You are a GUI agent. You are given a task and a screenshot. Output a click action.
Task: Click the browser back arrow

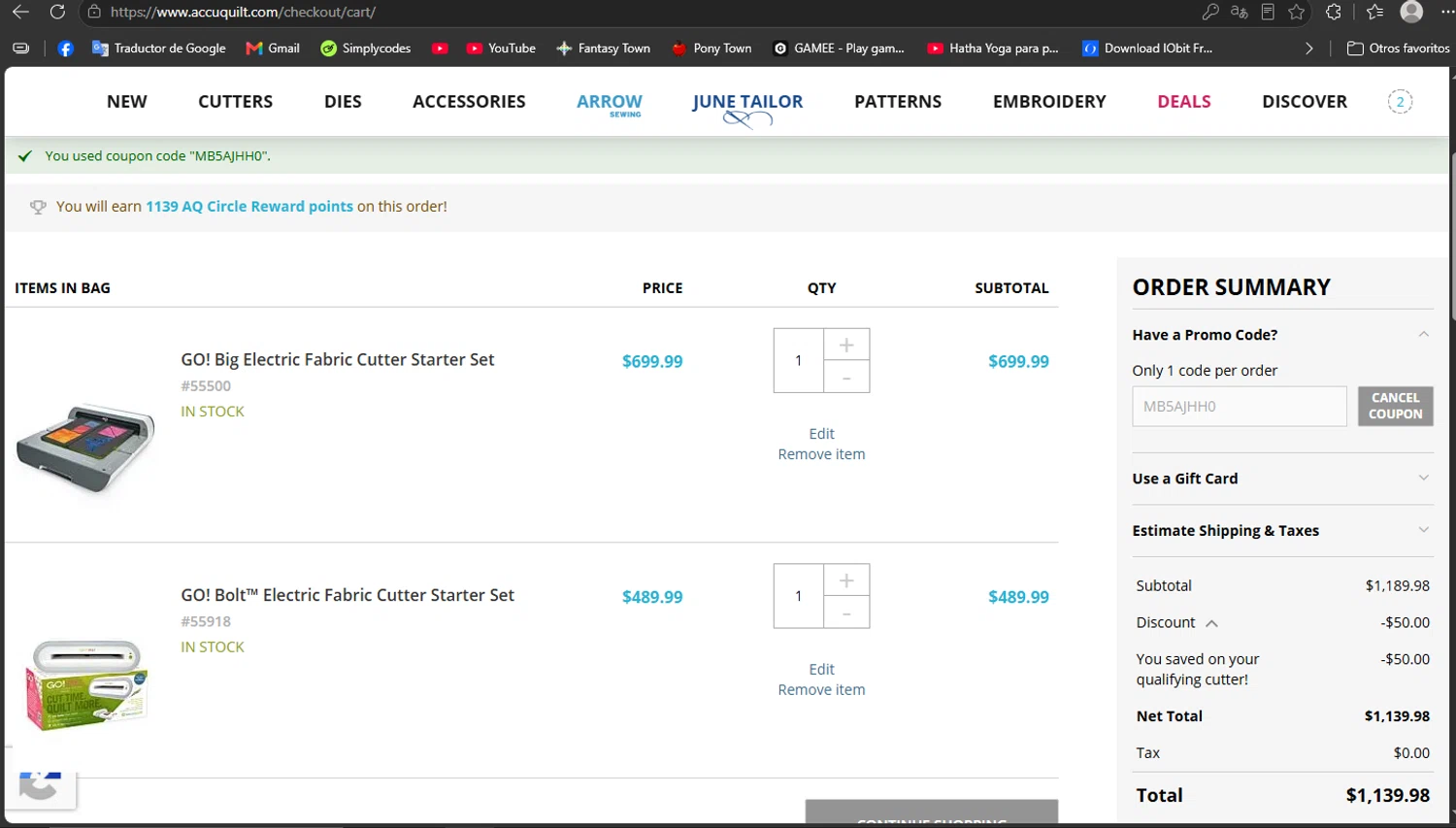tap(20, 12)
